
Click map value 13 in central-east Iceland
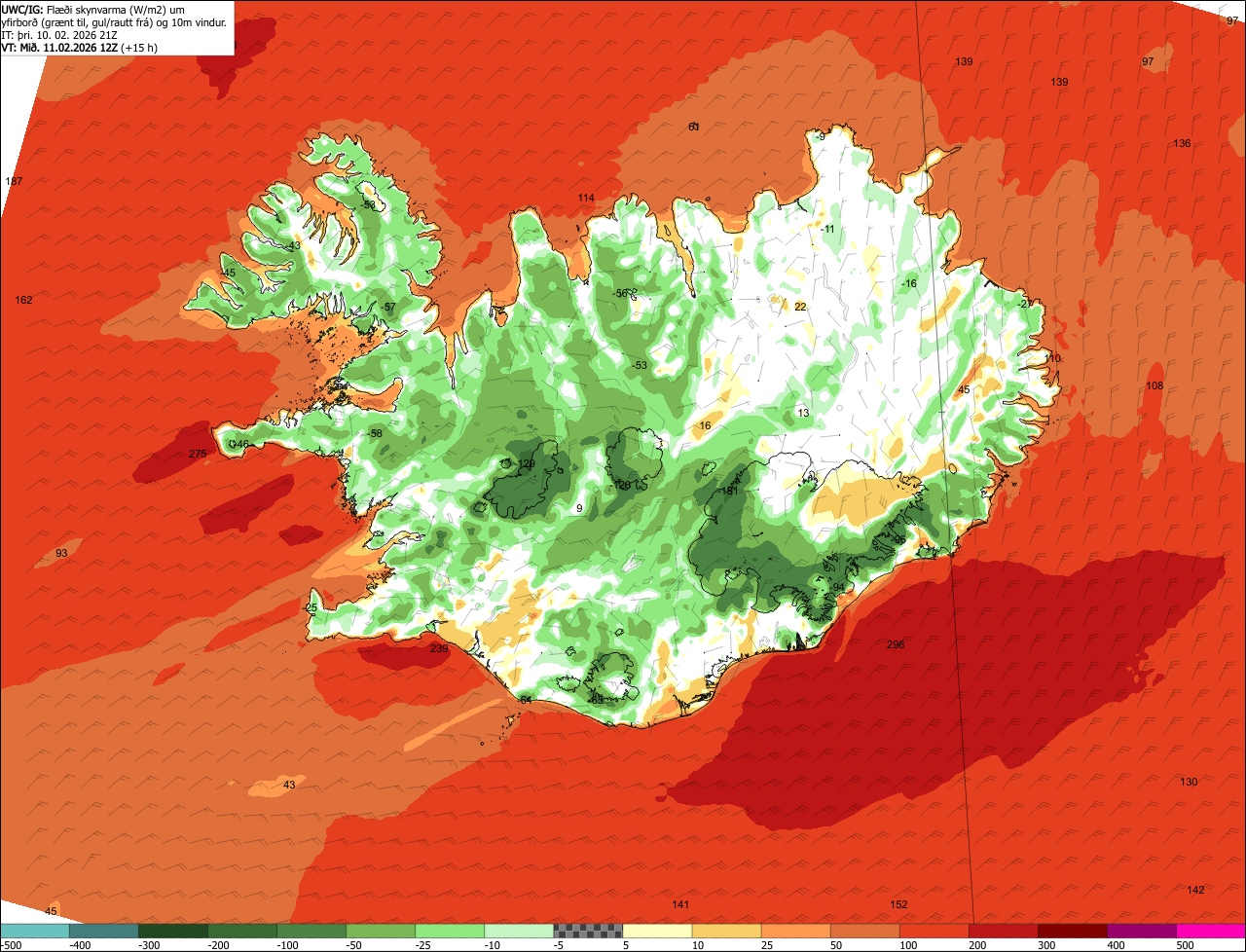tap(803, 413)
